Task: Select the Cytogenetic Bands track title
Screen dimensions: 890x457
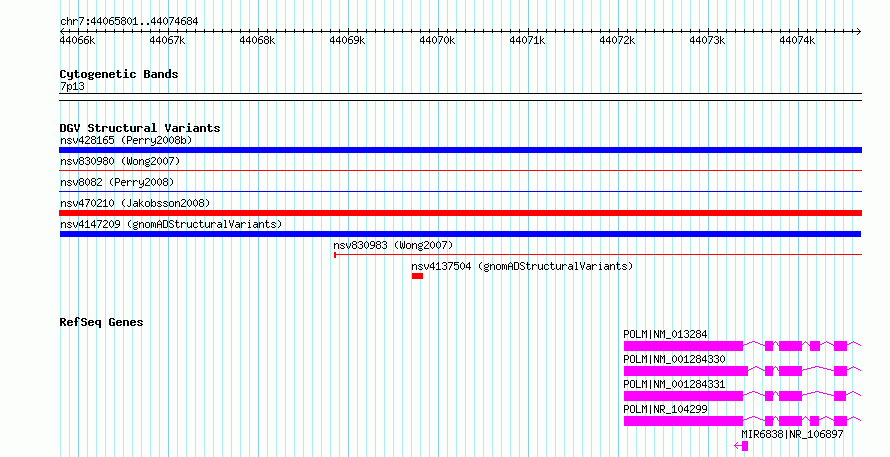Action: 119,74
